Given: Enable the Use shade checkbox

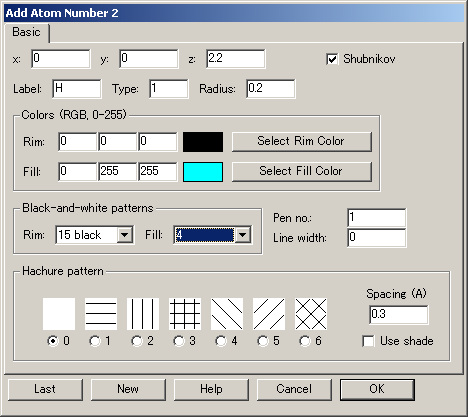Looking at the screenshot, I should click(368, 341).
